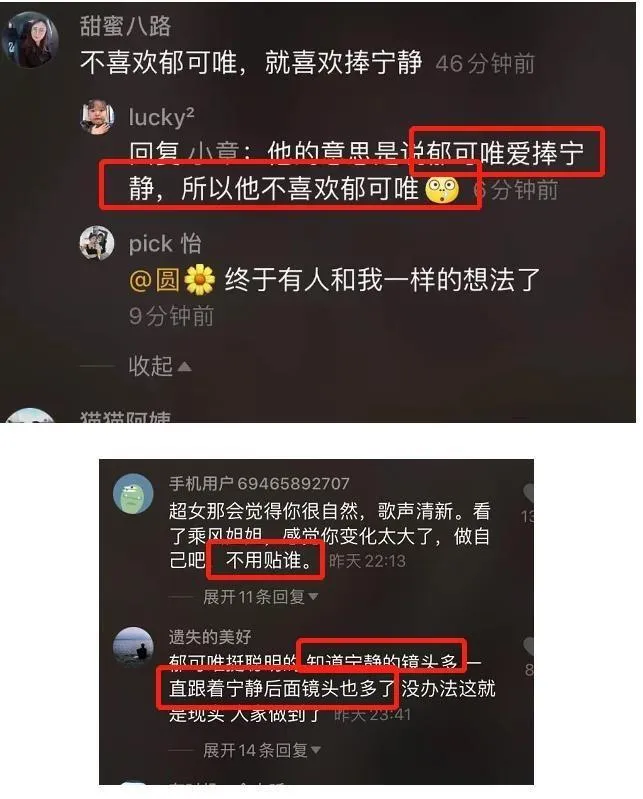Like the 遗失的美好 comment
Viewport: 643px width, 799px height.
(x=528, y=647)
